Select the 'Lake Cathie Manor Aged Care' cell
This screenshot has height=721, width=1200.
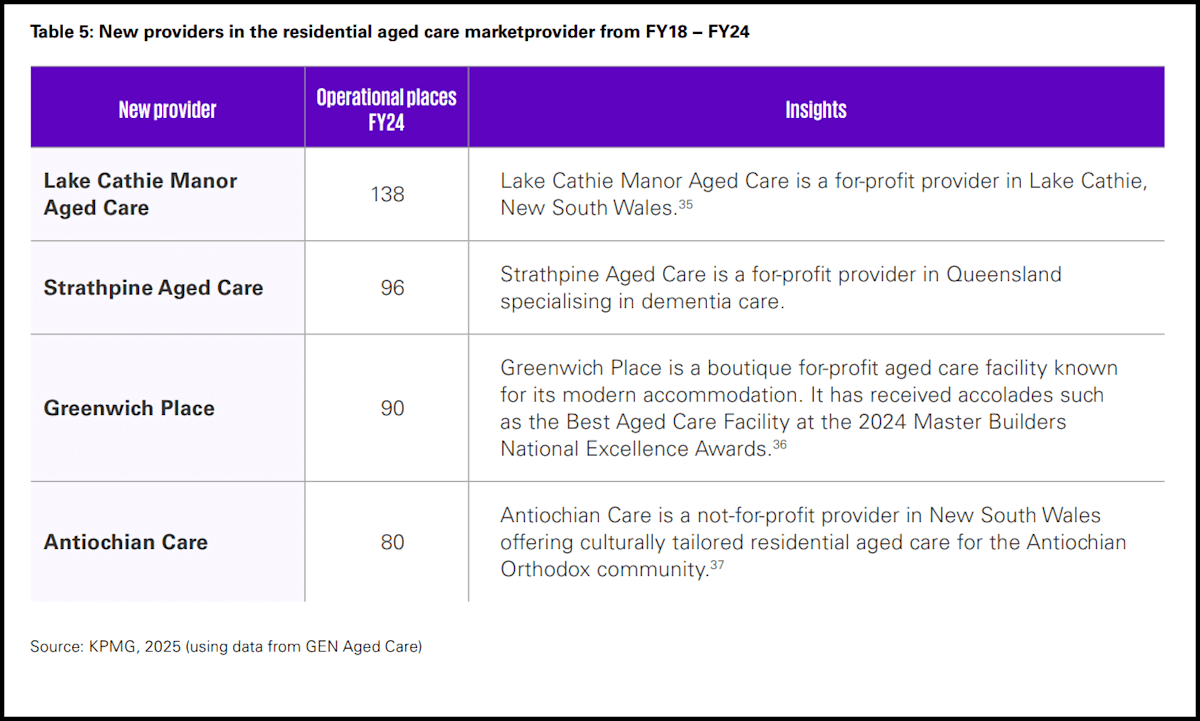pyautogui.click(x=140, y=194)
